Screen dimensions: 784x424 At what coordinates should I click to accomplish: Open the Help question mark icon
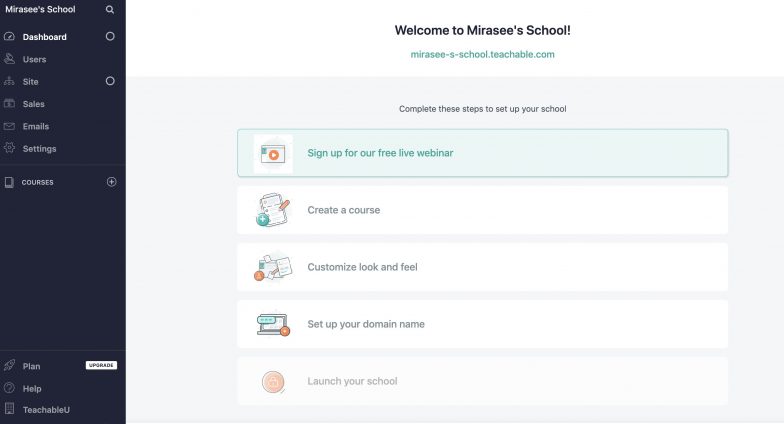[9, 388]
